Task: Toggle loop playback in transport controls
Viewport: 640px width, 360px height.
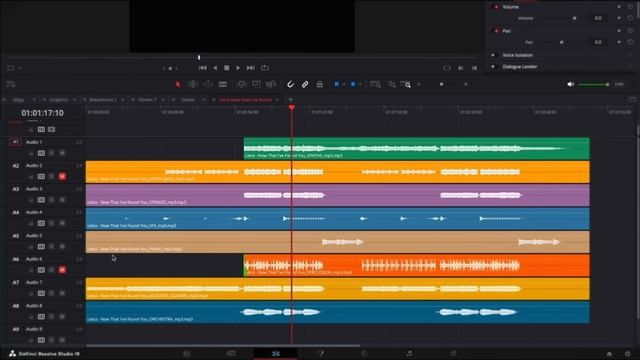Action: (x=265, y=68)
